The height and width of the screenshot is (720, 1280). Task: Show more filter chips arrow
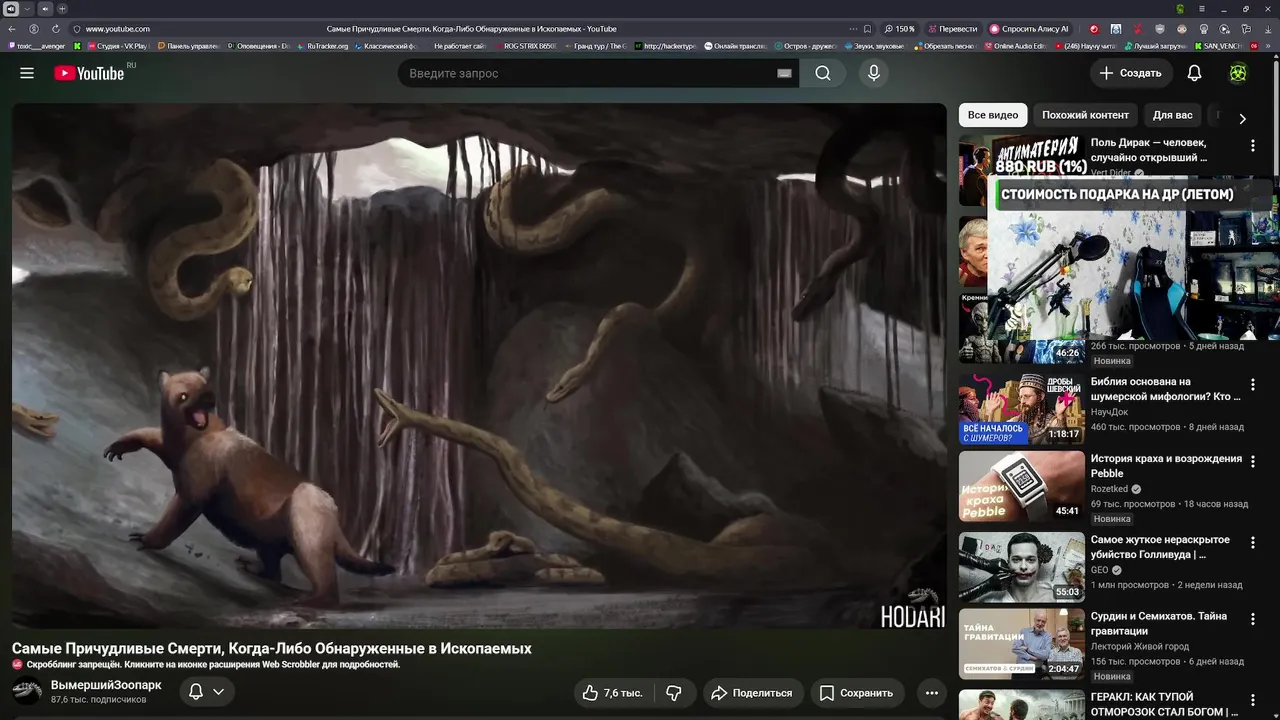[1242, 118]
